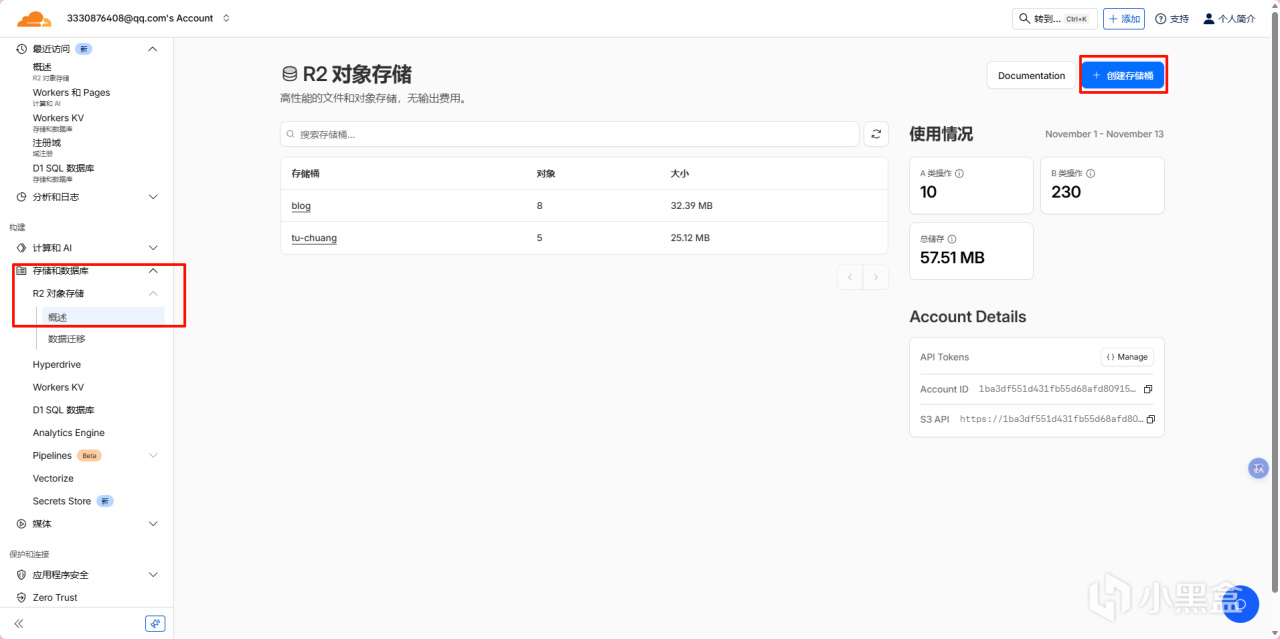Open 个人简介 (Profile) menu
This screenshot has width=1280, height=639.
[x=1229, y=18]
